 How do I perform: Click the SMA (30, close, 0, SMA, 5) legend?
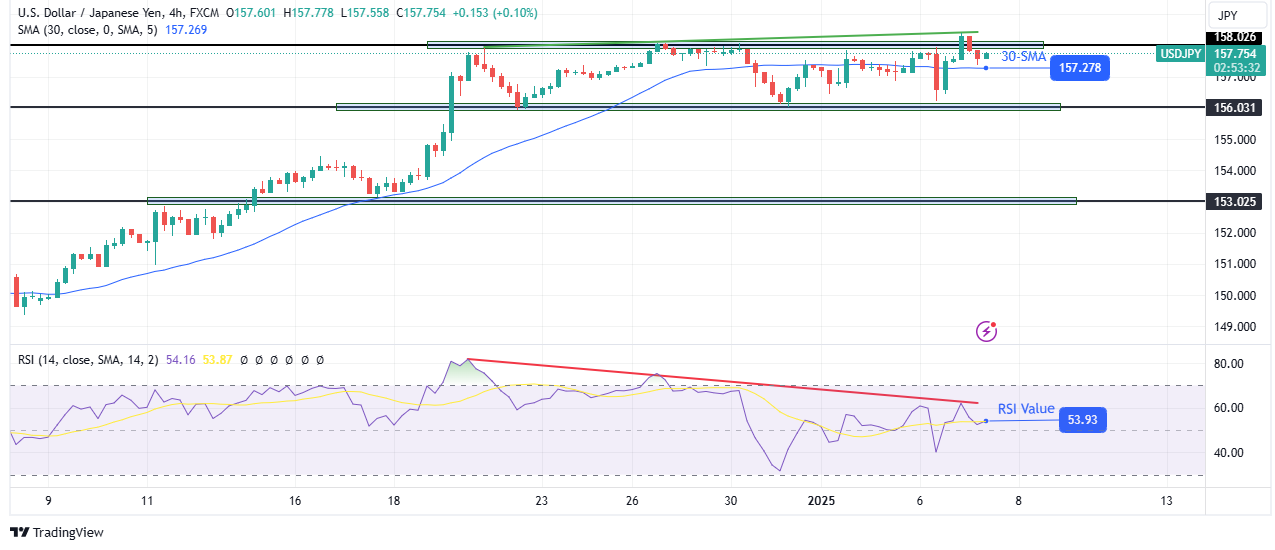pos(87,30)
